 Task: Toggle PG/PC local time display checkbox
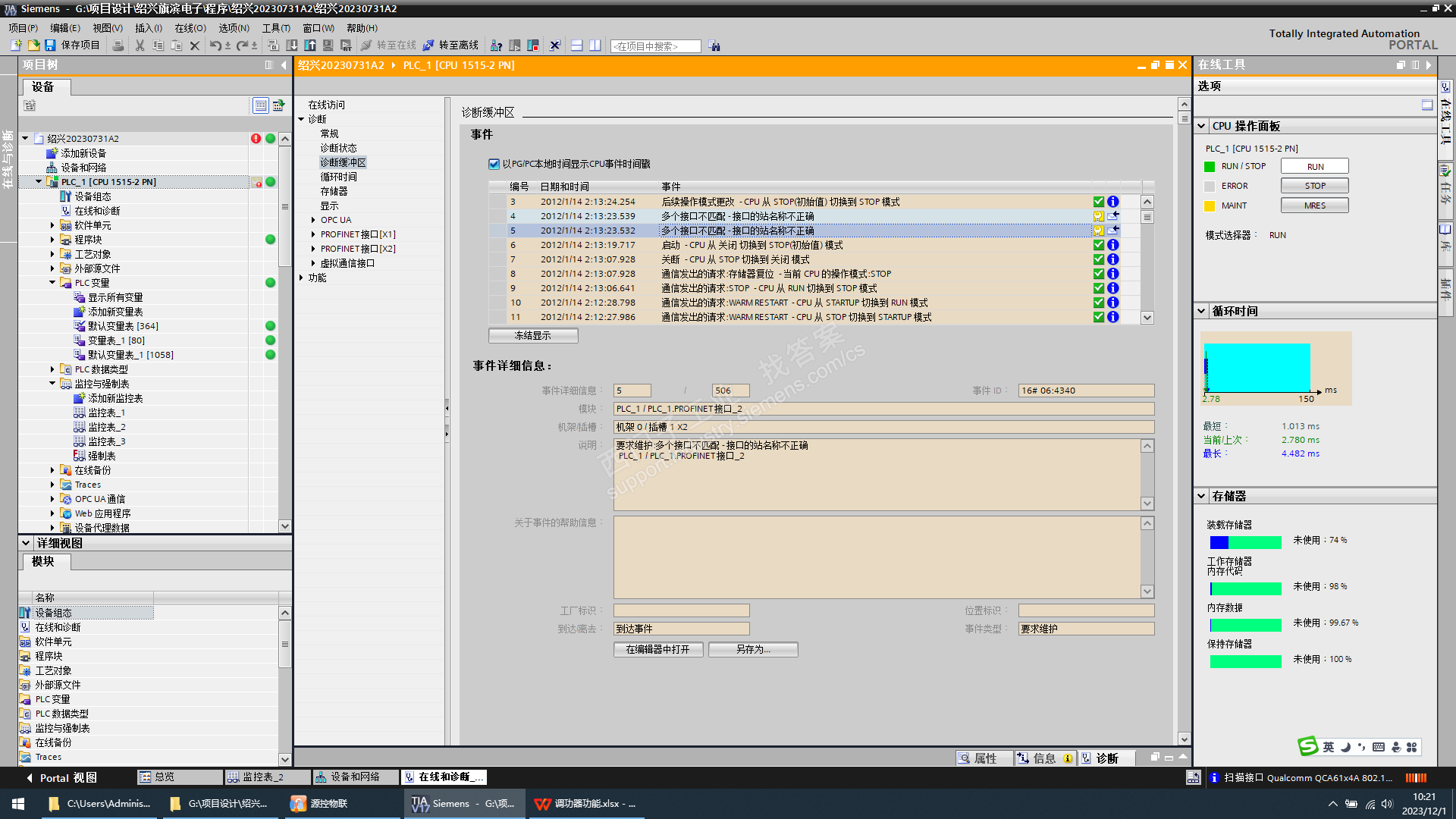point(494,164)
